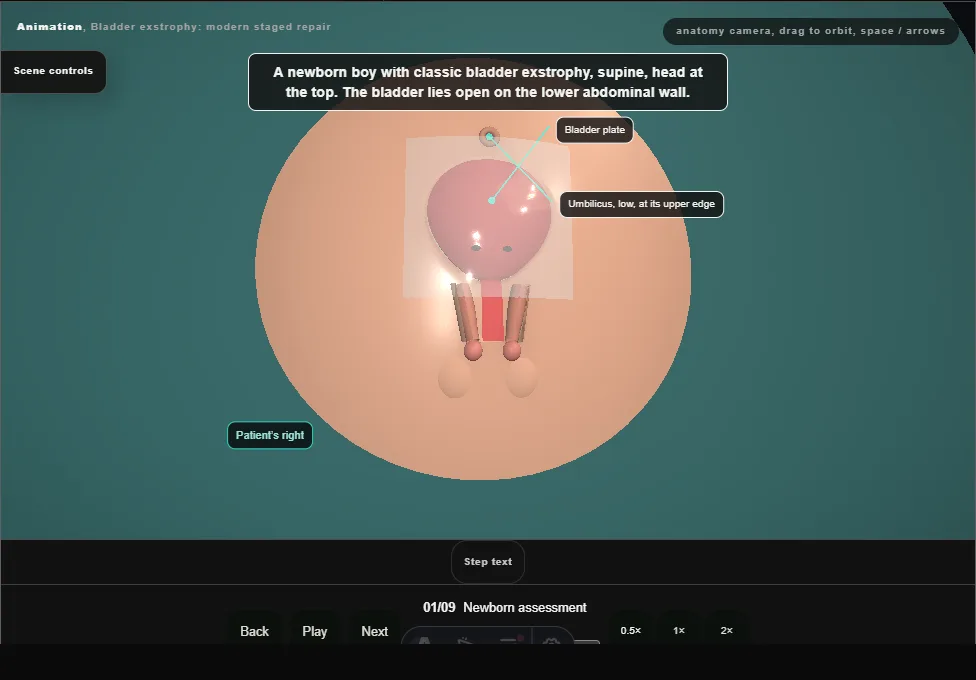Click the Patient's right orientation label
976x680 pixels.
pyautogui.click(x=270, y=435)
